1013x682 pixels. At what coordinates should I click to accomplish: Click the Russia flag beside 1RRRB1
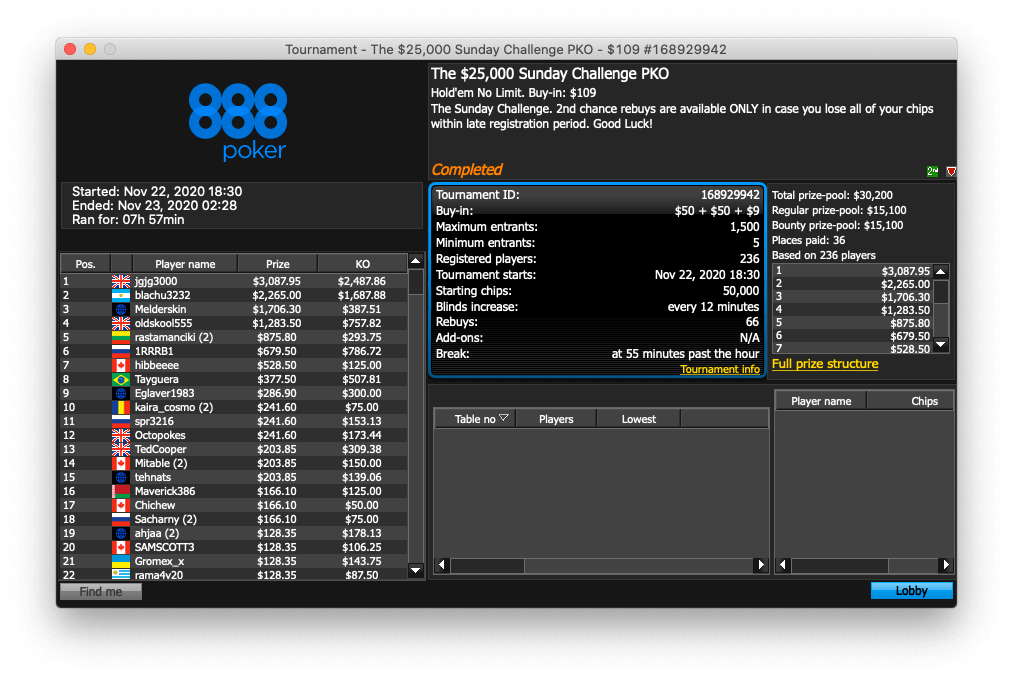coord(121,352)
